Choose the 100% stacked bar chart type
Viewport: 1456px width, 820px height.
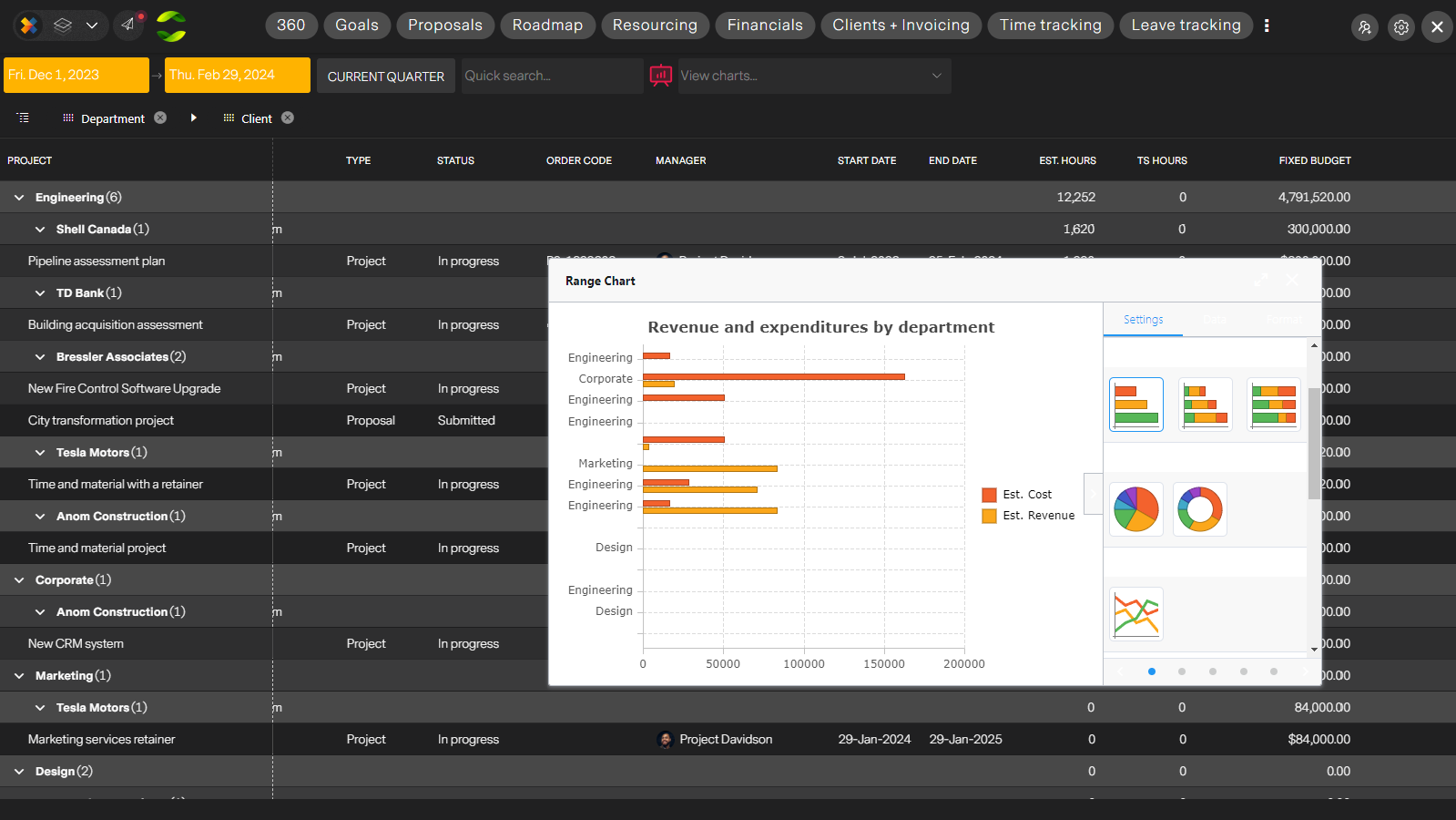coord(1274,404)
